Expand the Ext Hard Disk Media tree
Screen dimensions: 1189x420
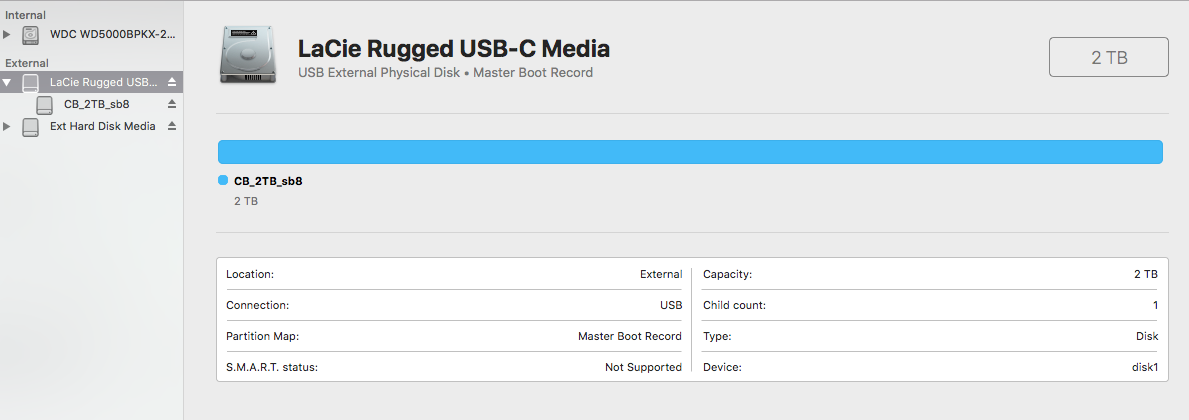click(8, 127)
